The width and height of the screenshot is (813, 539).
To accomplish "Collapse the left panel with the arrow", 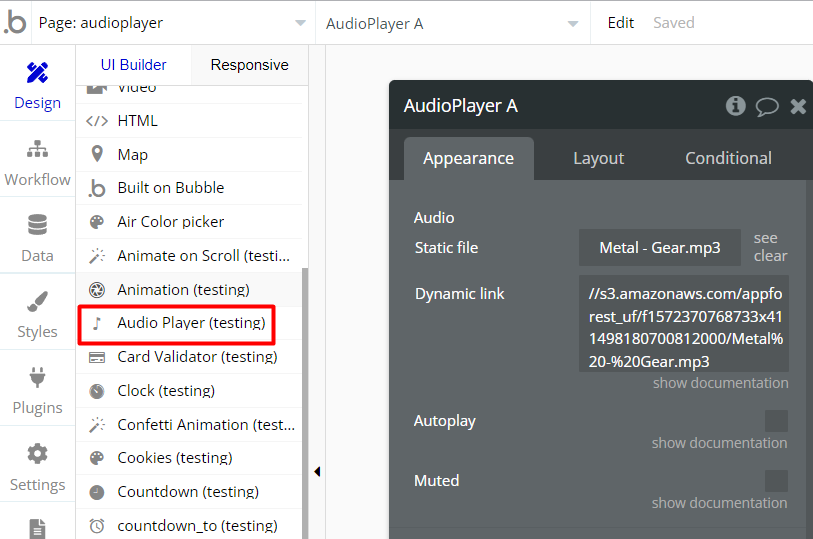I will point(317,472).
